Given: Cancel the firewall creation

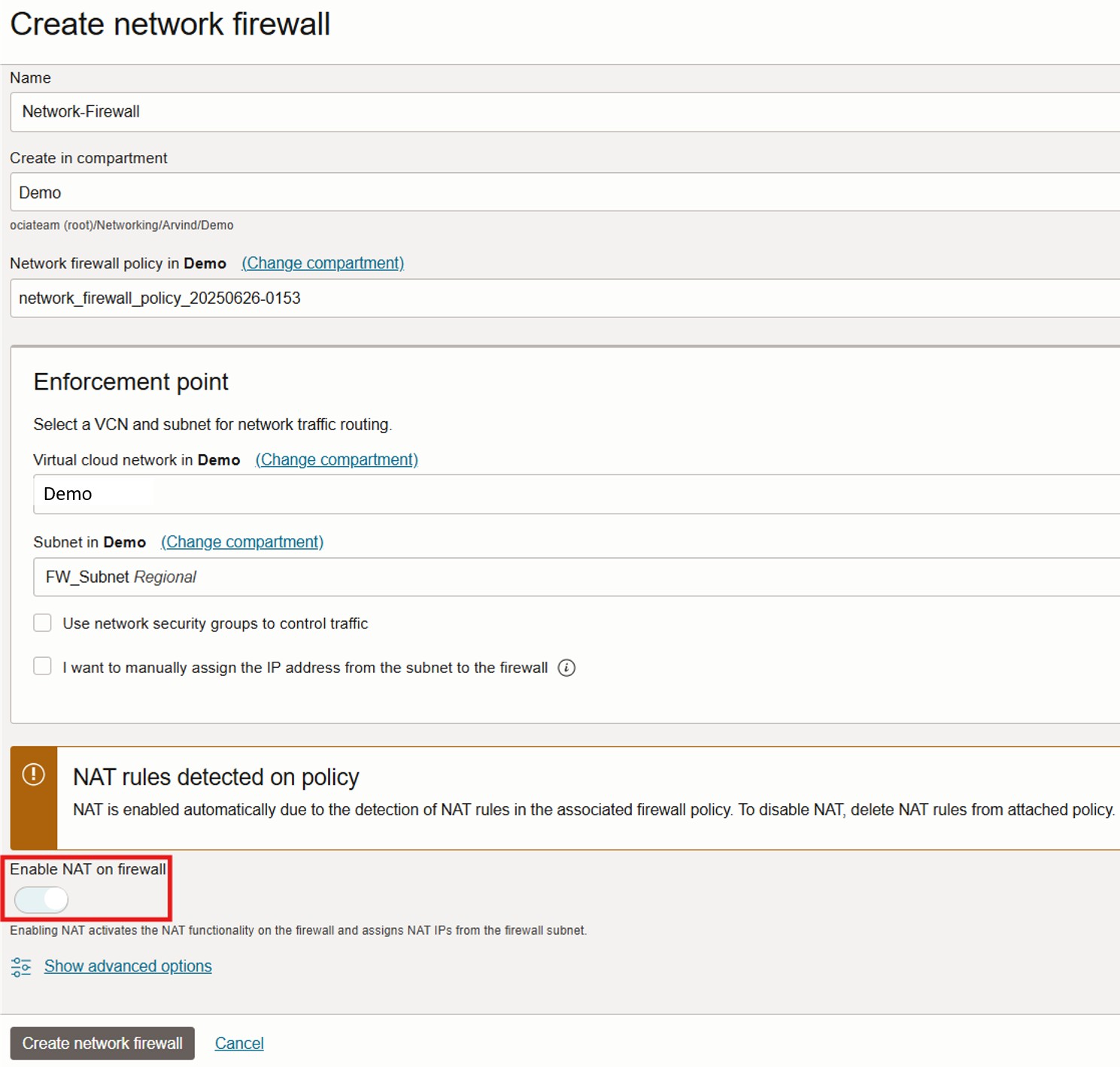Looking at the screenshot, I should pos(239,1043).
